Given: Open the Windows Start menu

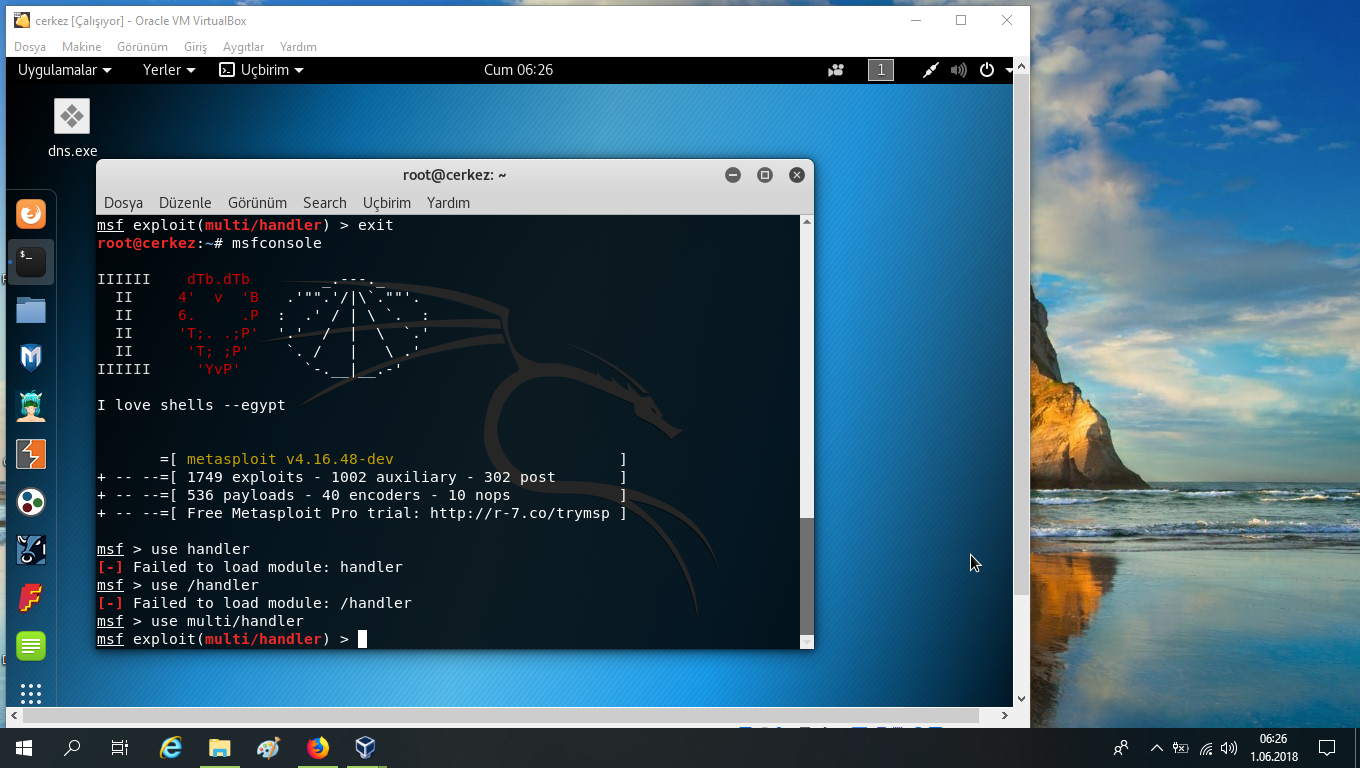Looking at the screenshot, I should click(24, 748).
